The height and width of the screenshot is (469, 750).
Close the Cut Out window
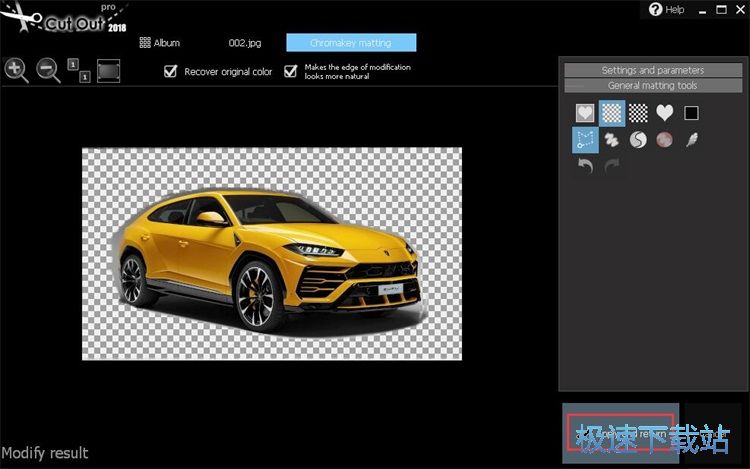[x=740, y=10]
